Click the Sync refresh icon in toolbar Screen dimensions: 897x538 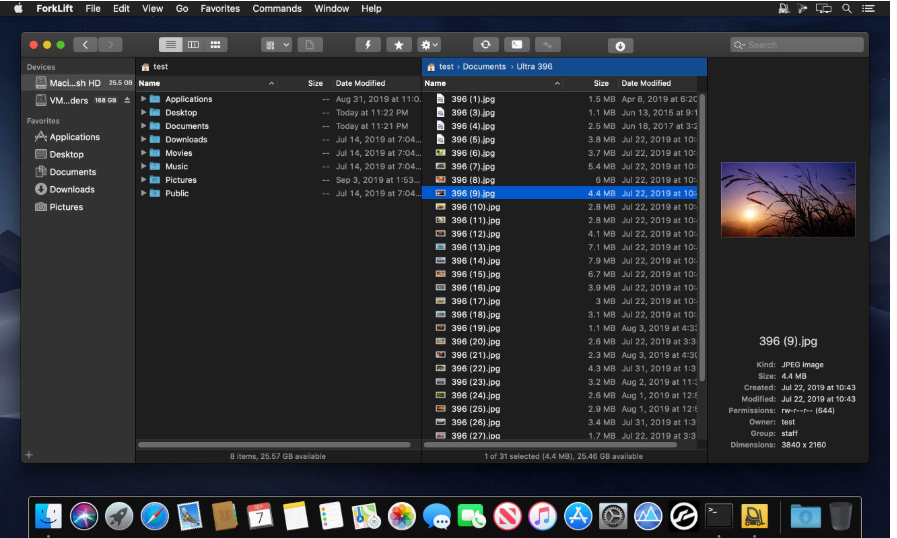coord(486,45)
